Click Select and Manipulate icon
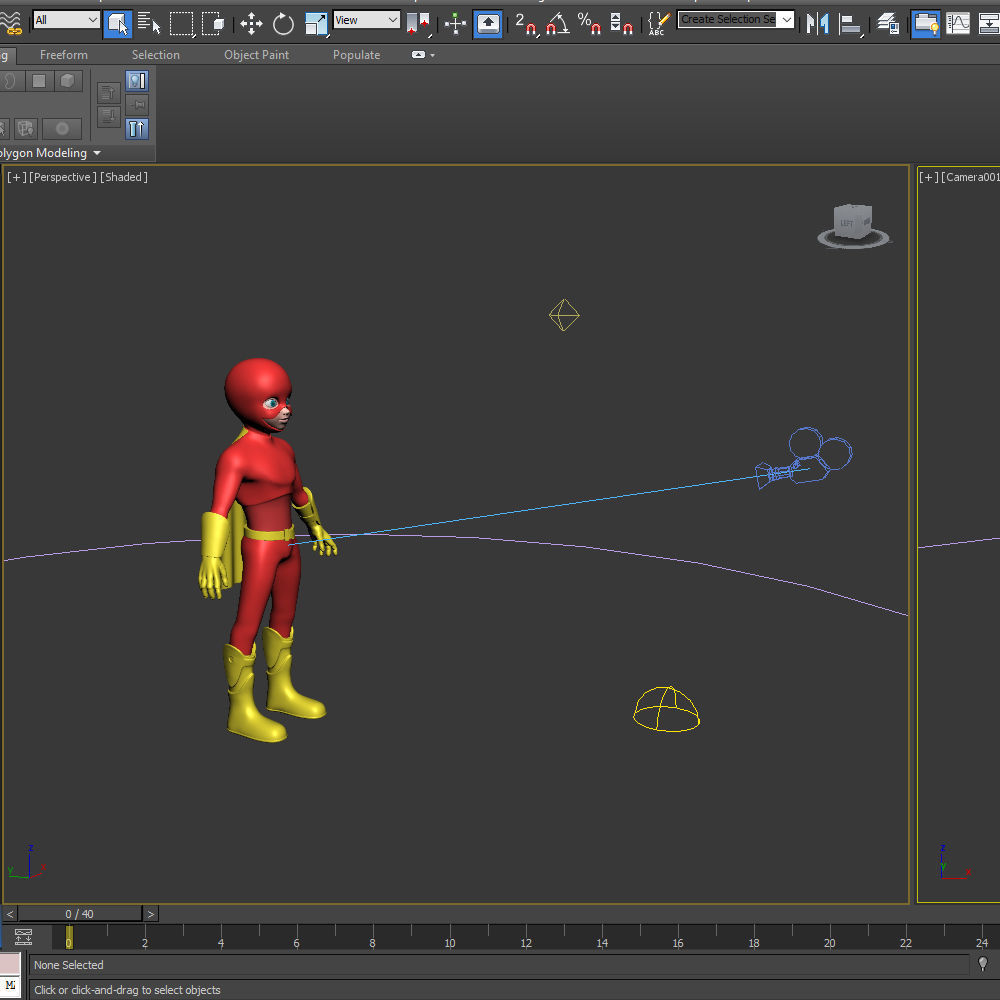The width and height of the screenshot is (1000, 1000). coord(455,24)
